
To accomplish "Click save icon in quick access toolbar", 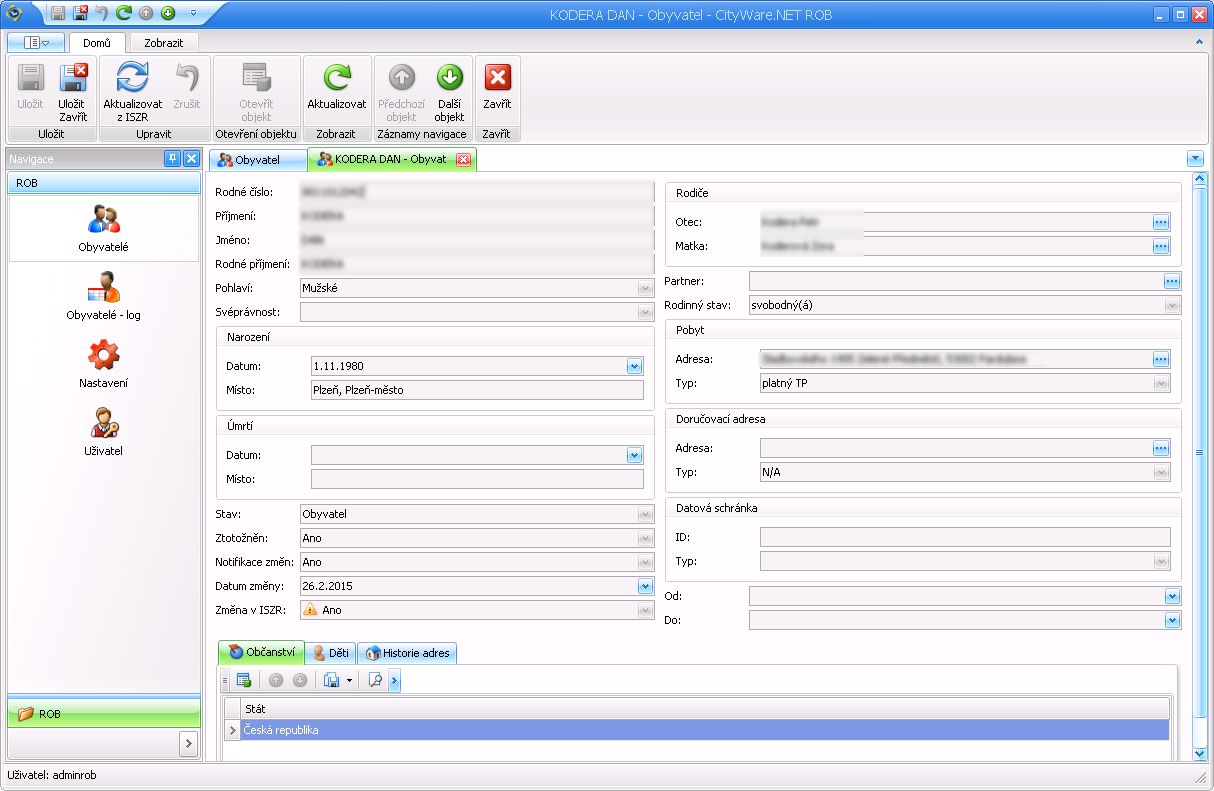I will point(58,14).
